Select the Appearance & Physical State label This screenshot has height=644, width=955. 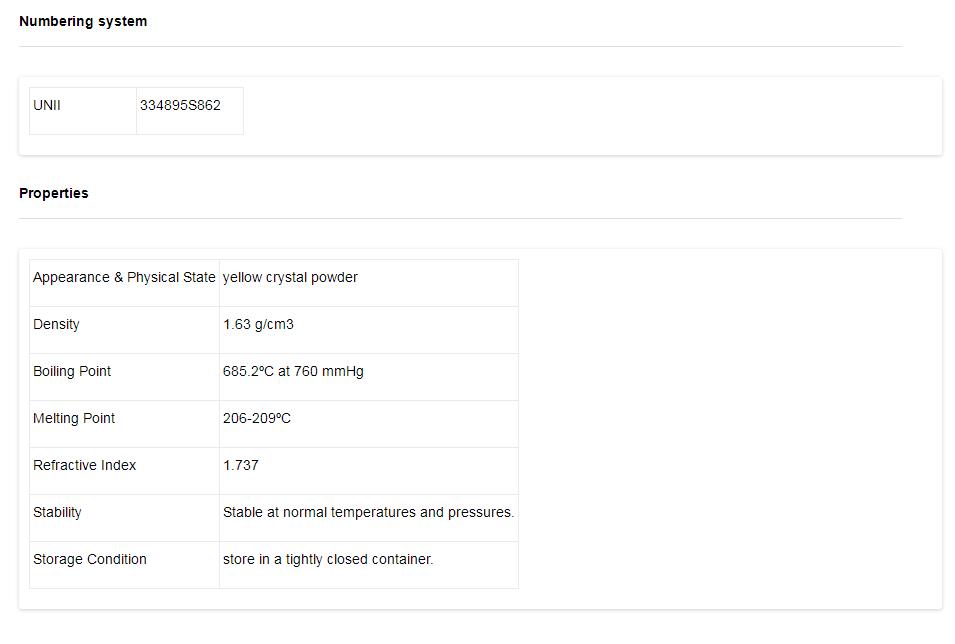click(x=124, y=278)
